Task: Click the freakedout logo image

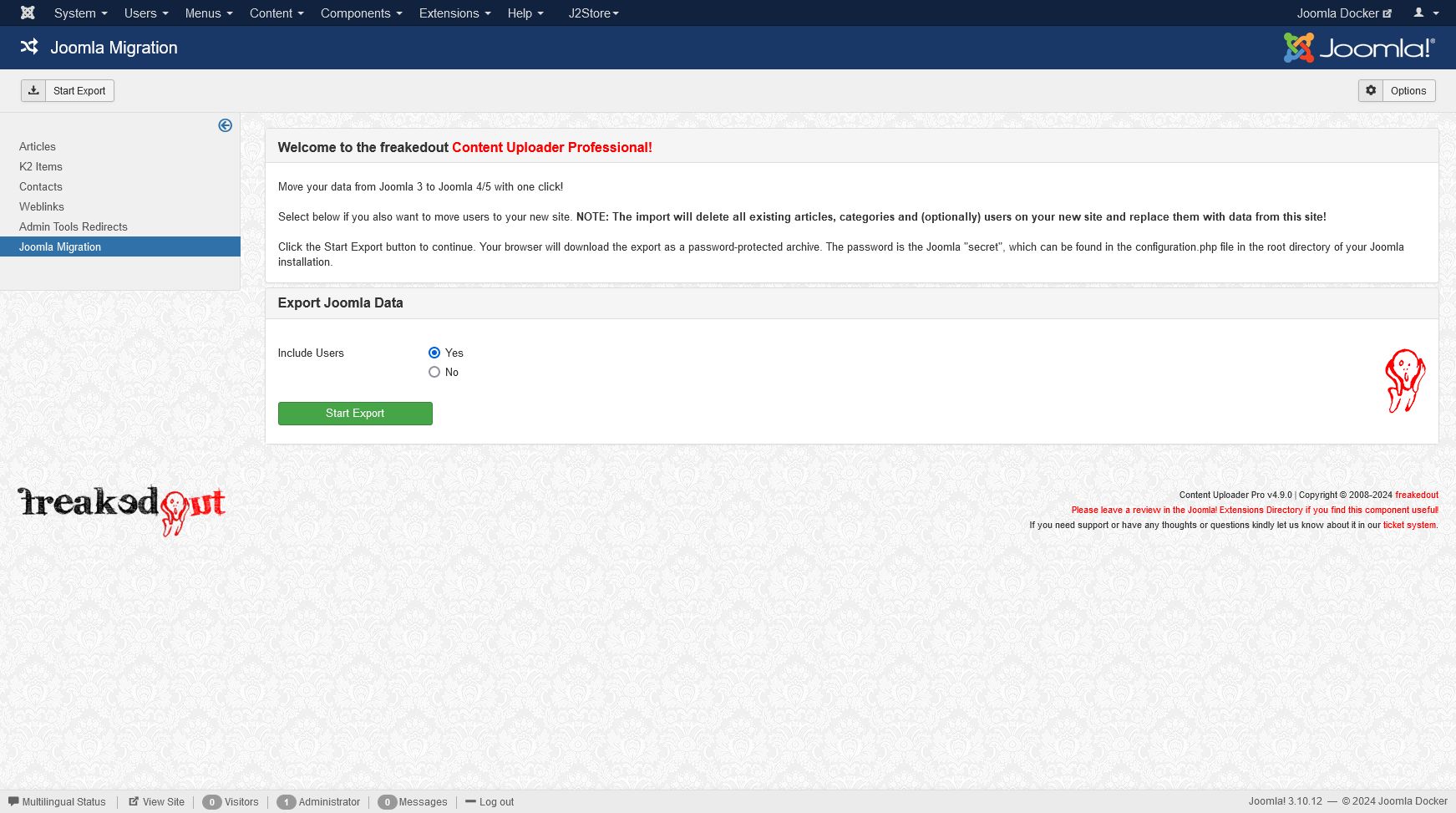Action: (122, 510)
